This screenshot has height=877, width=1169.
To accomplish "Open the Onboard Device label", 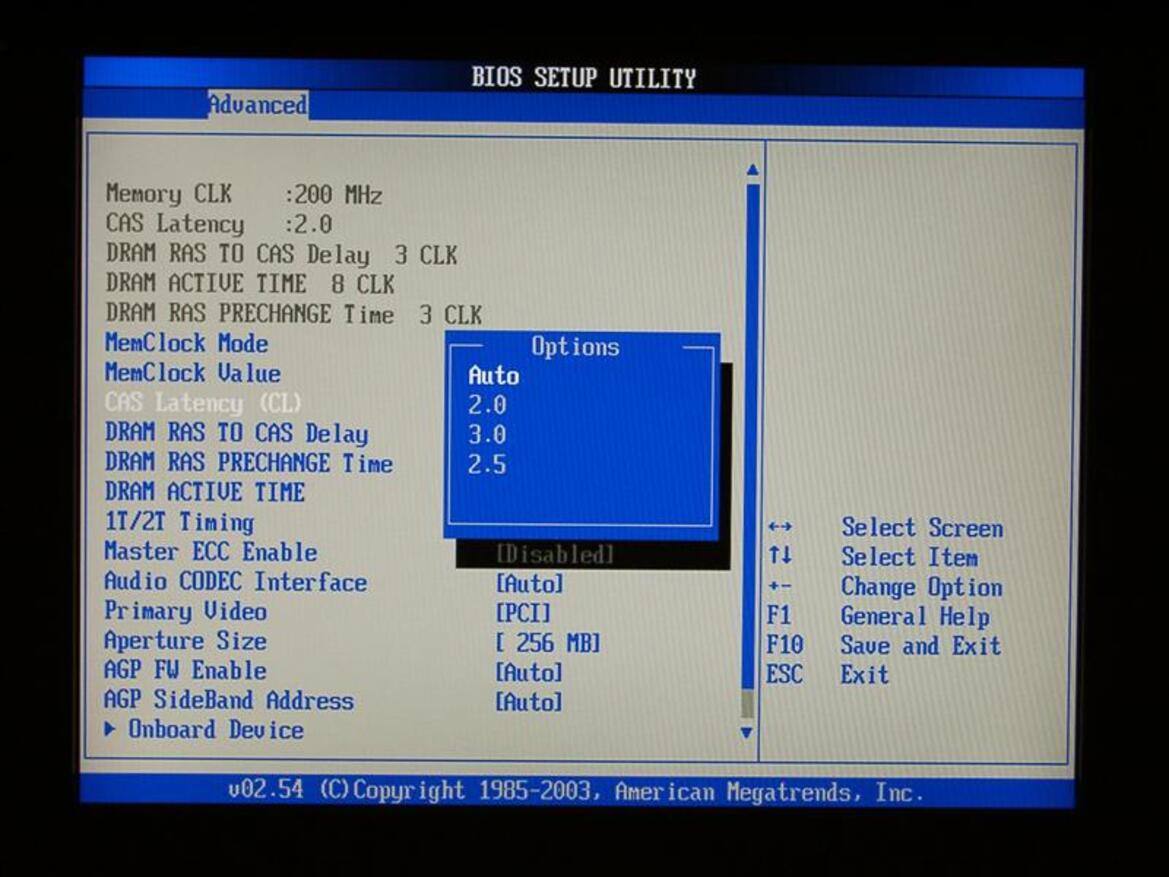I will coord(216,729).
